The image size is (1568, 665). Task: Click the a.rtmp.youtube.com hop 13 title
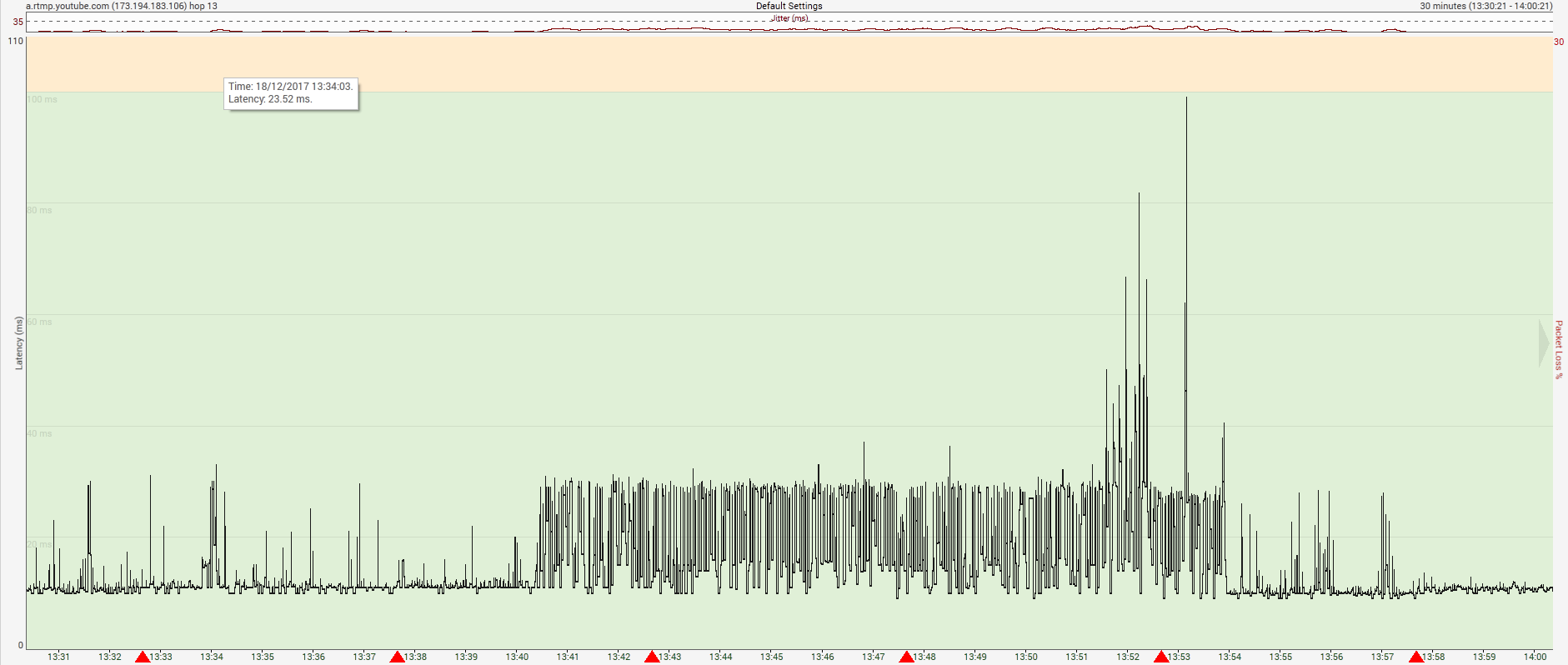[x=122, y=6]
